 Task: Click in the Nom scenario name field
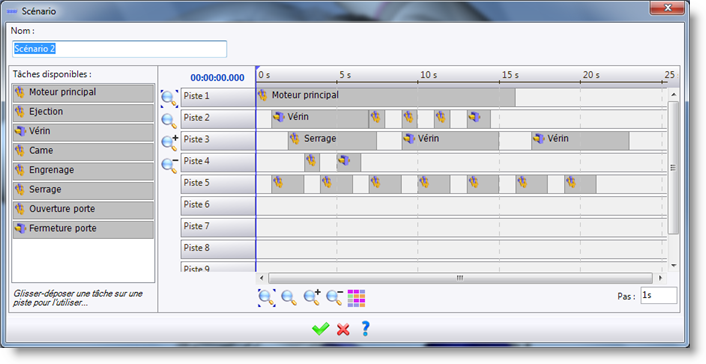click(119, 49)
